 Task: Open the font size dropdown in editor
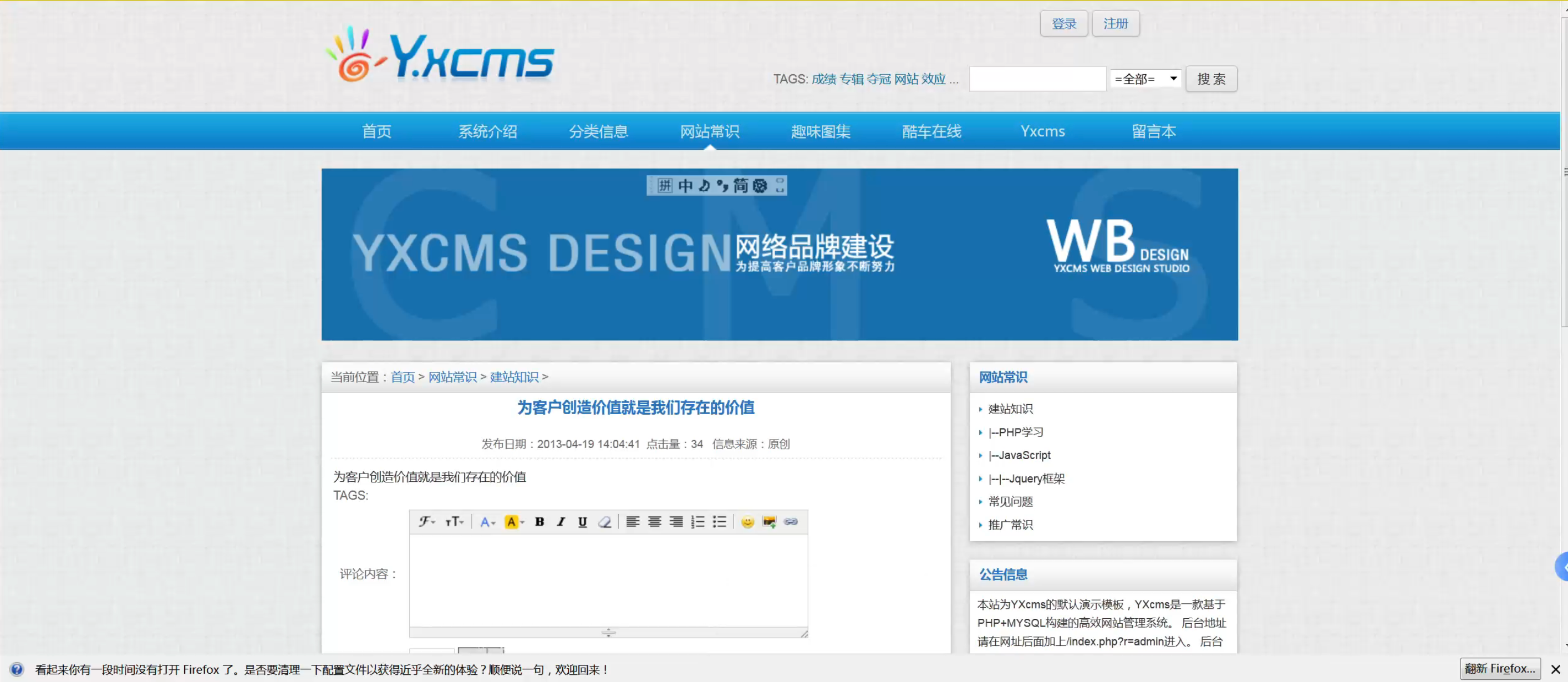click(454, 522)
